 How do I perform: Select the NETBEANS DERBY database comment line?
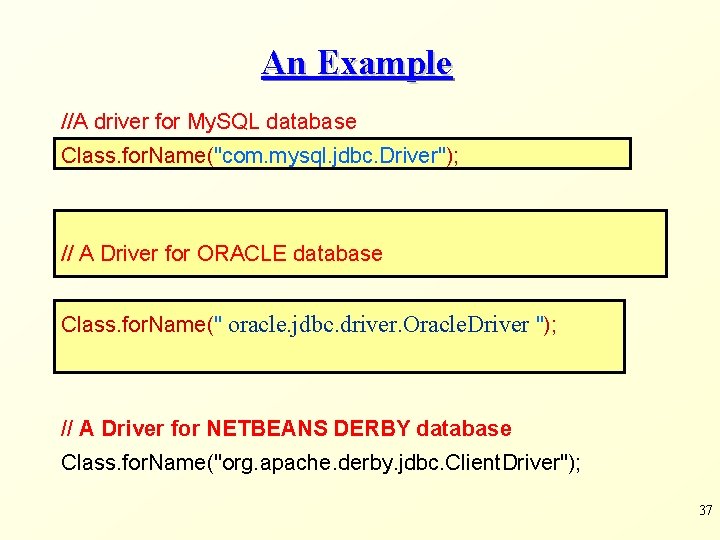point(286,428)
